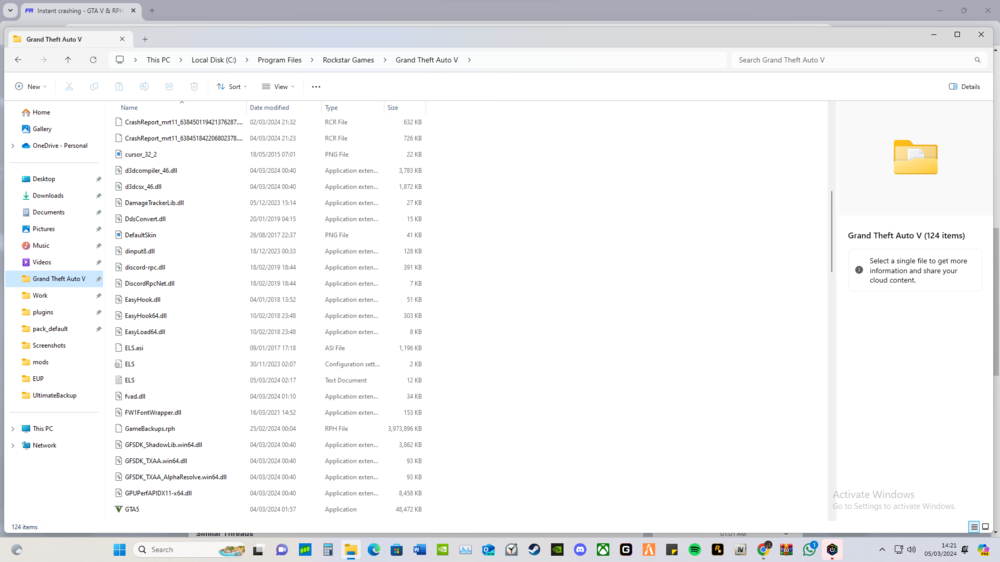The width and height of the screenshot is (1000, 562).
Task: Open Calculator from the taskbar
Action: [328, 549]
